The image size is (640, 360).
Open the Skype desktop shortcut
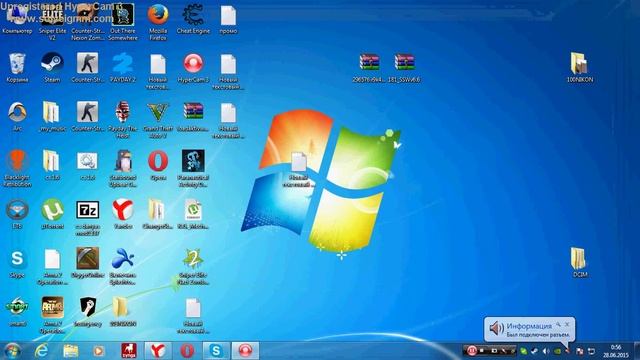tap(17, 263)
